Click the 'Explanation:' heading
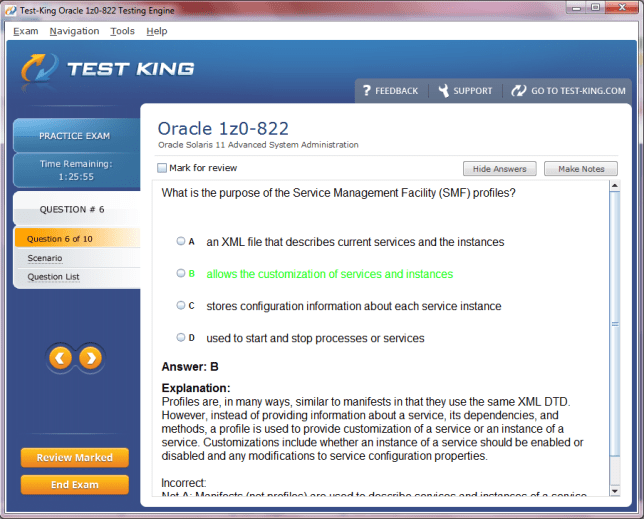644x519 pixels. click(196, 388)
